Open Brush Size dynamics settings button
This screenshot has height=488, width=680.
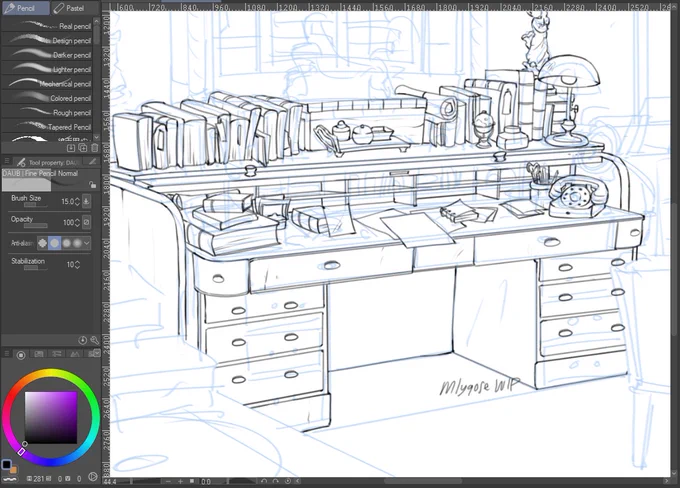click(86, 201)
